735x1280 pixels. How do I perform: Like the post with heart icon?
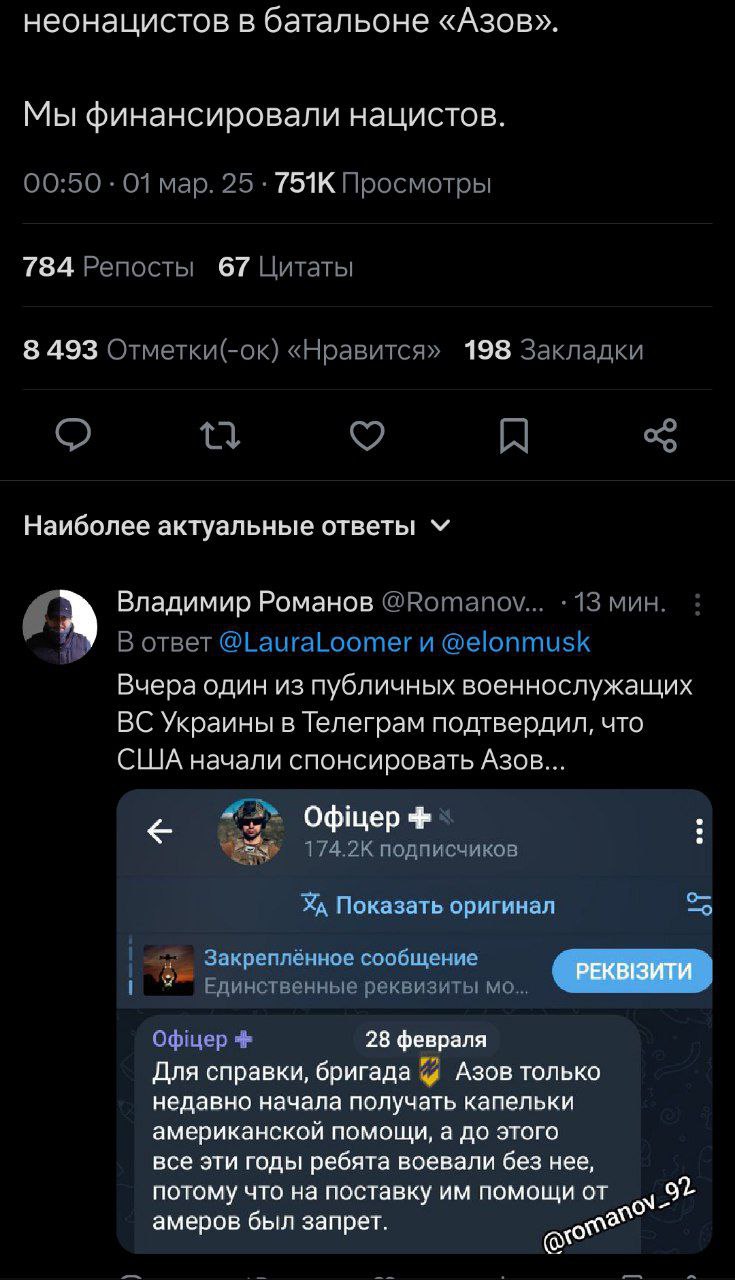[x=367, y=436]
